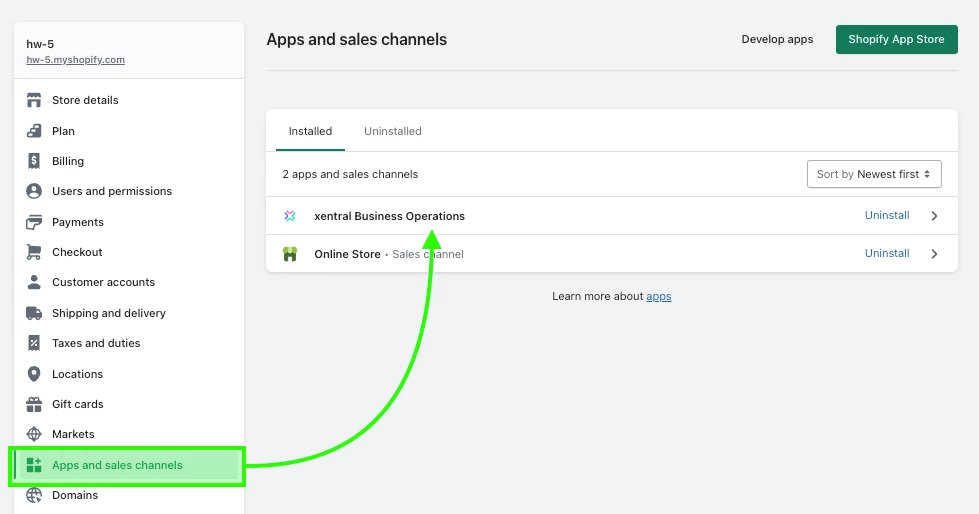Click the Markets globe icon

point(34,434)
